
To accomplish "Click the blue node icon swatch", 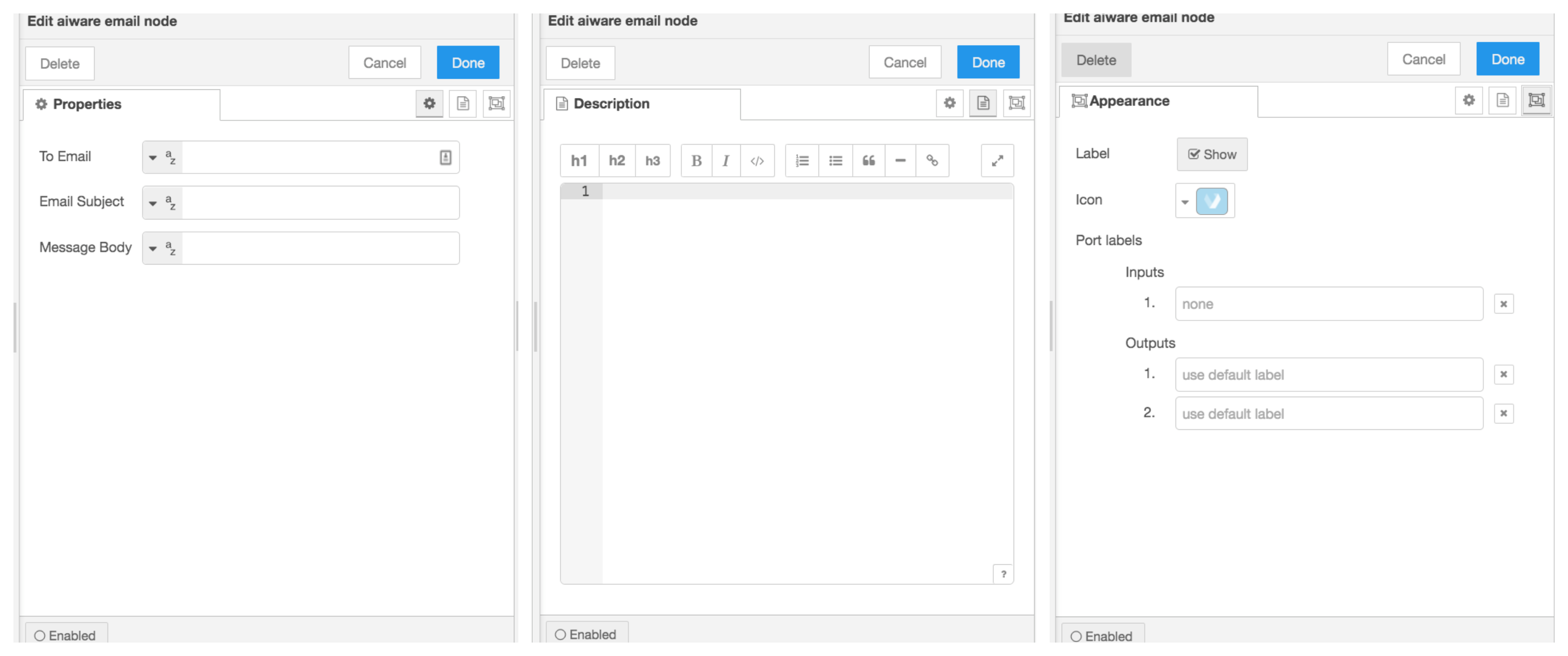I will click(1213, 201).
